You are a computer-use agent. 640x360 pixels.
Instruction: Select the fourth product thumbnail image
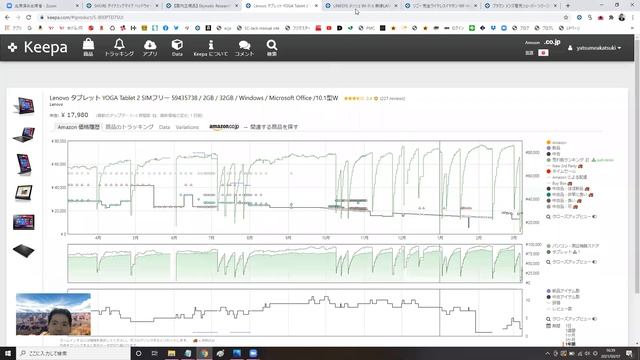pyautogui.click(x=24, y=193)
